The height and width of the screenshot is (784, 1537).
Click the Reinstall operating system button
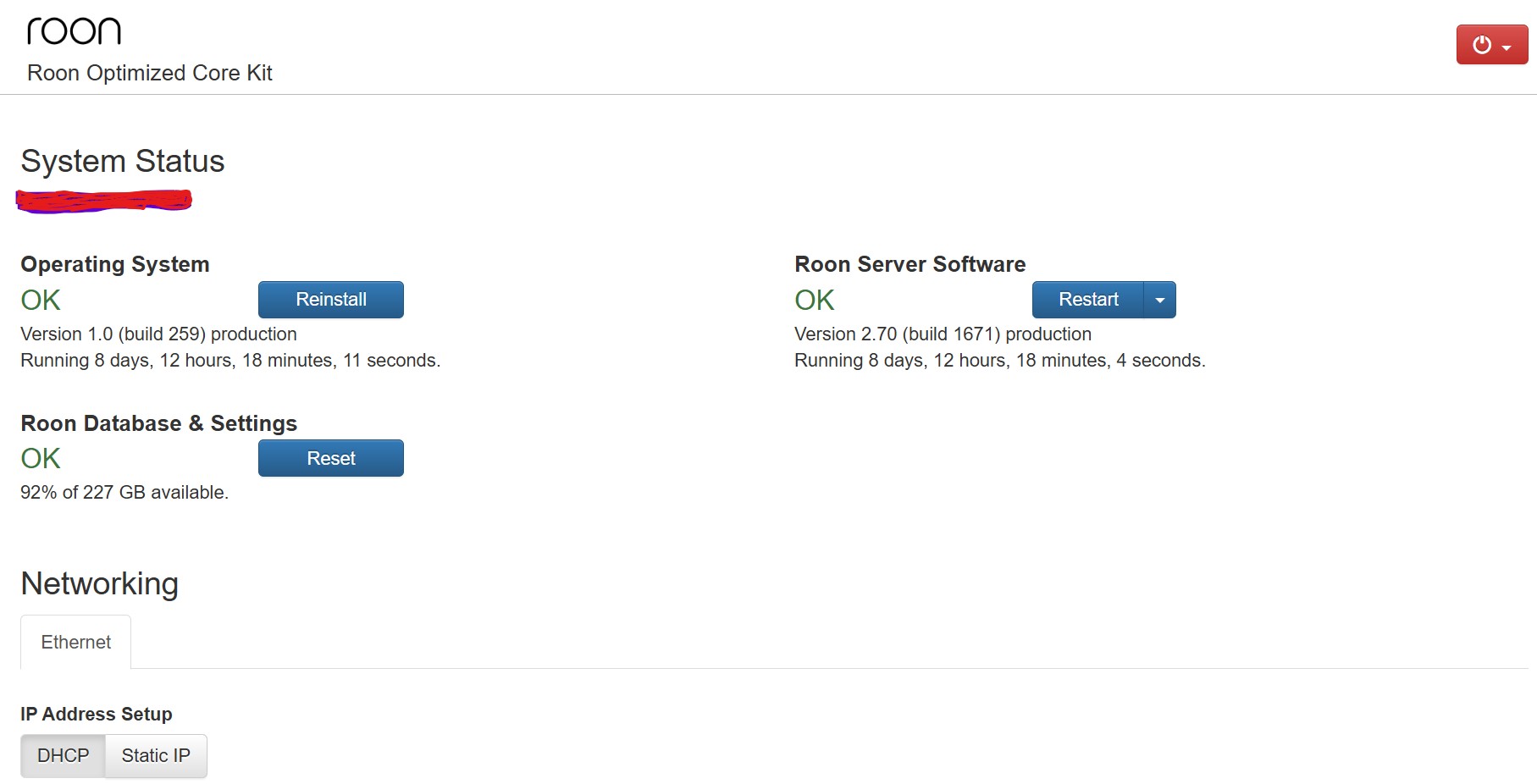coord(331,300)
